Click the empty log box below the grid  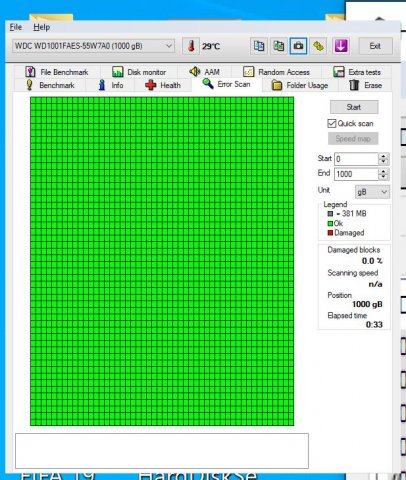pos(162,451)
